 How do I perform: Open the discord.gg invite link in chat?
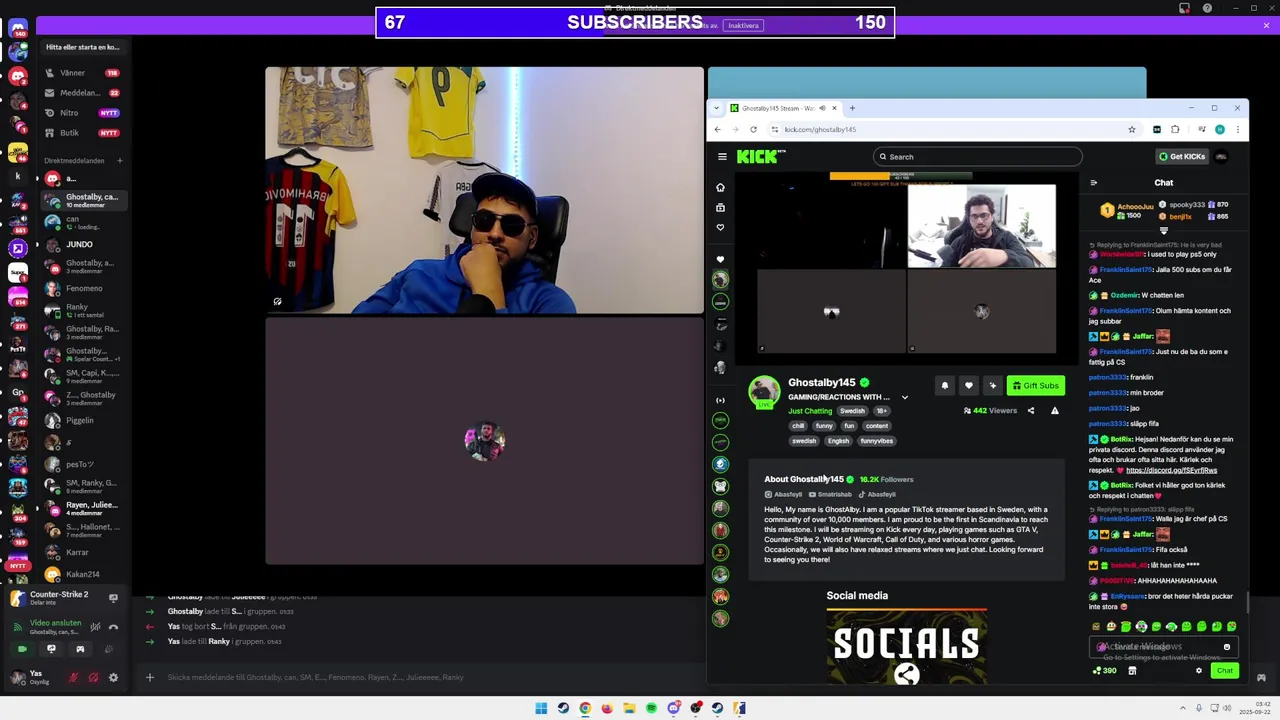1171,470
